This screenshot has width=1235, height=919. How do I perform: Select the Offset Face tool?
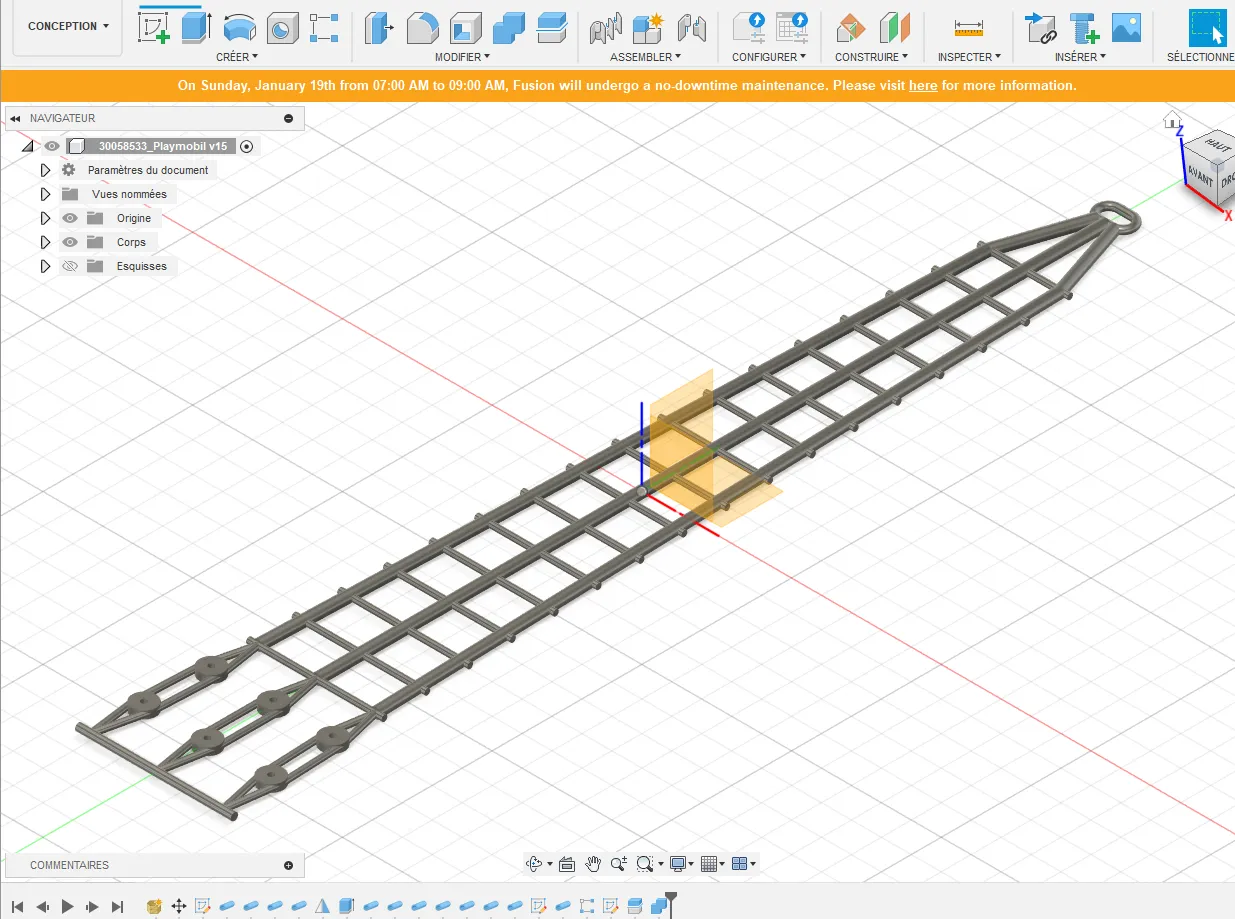[x=552, y=27]
